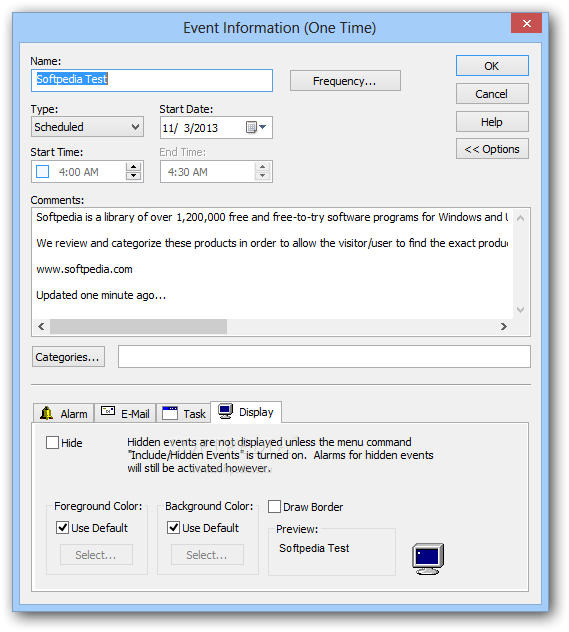Image resolution: width=569 pixels, height=632 pixels.
Task: Close the Event Information dialog
Action: [526, 23]
